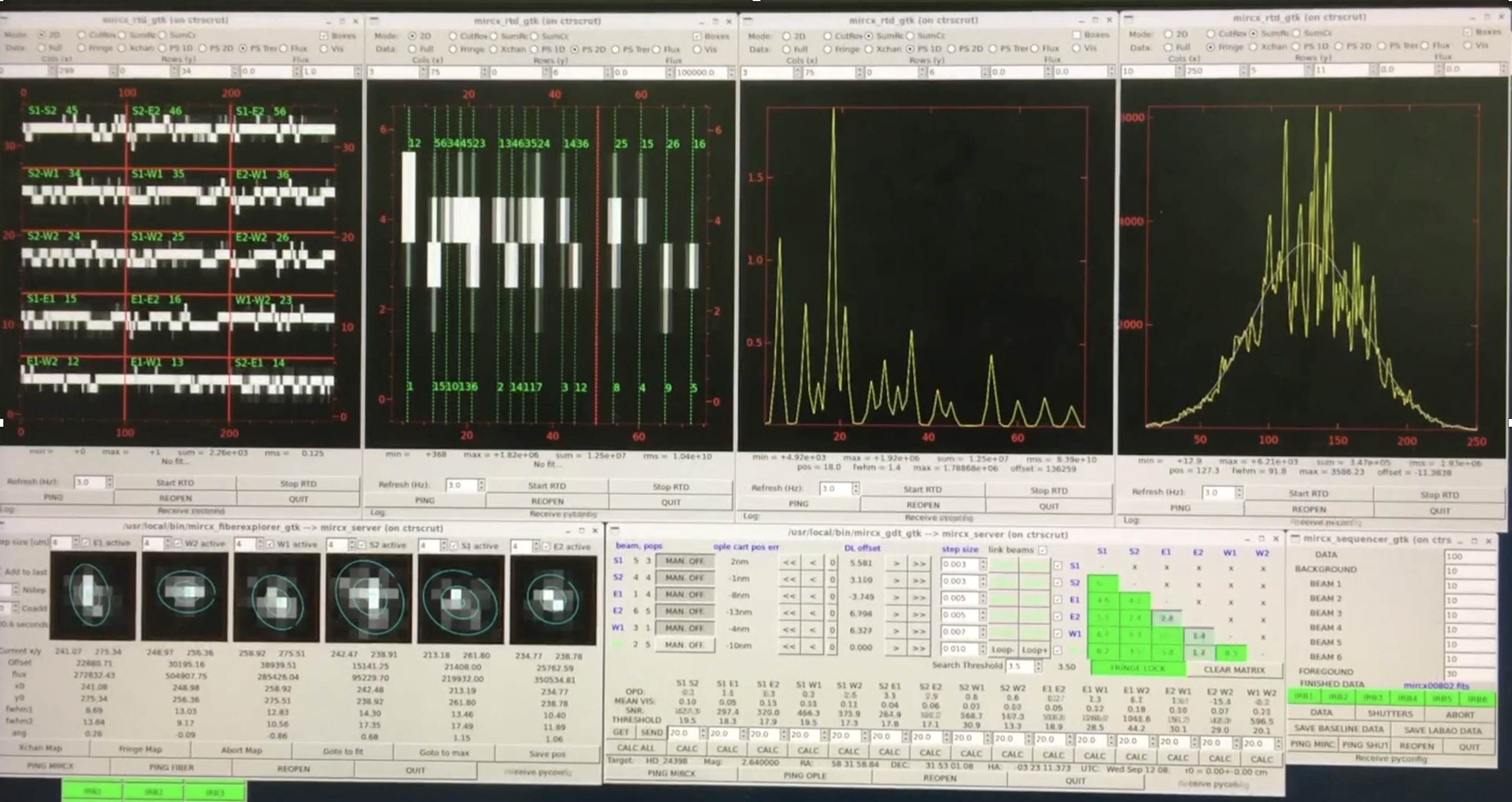
Task: Click the Xchan Map button
Action: [x=41, y=748]
